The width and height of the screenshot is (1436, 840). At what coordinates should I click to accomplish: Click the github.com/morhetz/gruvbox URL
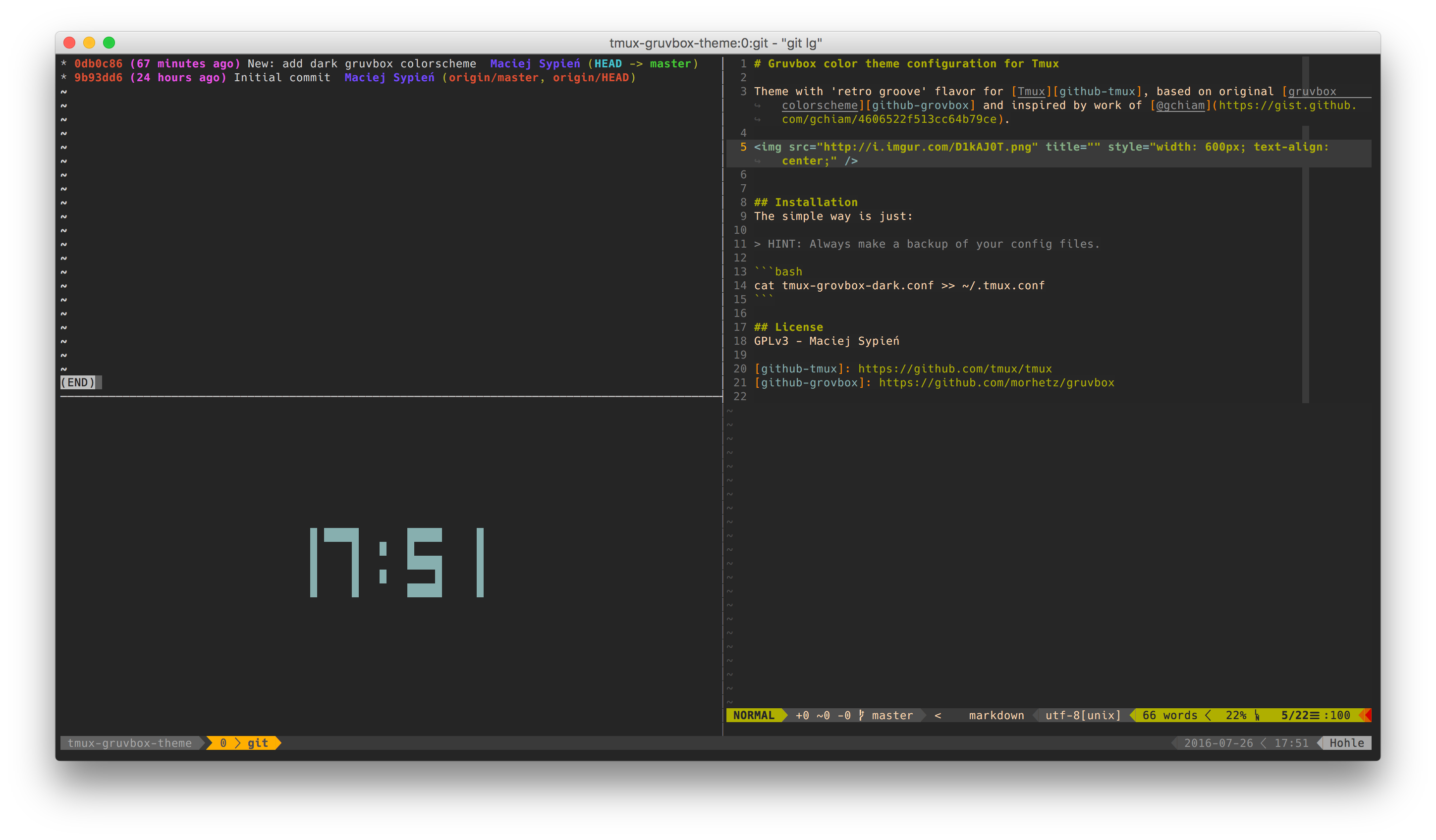(996, 383)
